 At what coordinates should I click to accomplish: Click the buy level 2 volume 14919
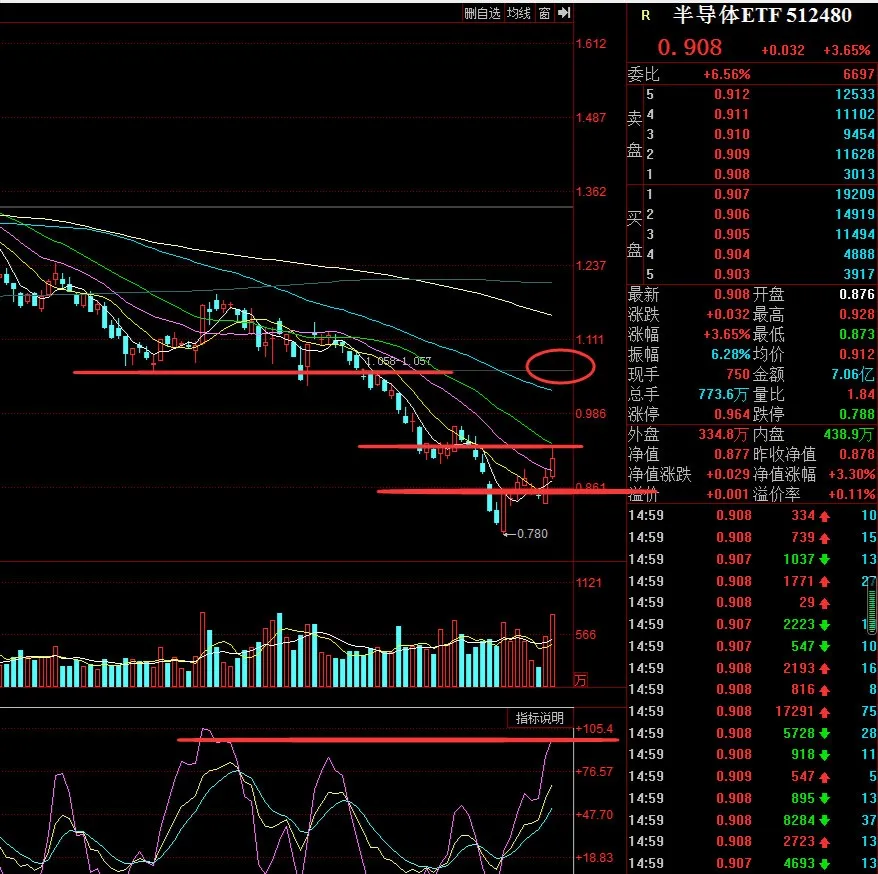[854, 214]
